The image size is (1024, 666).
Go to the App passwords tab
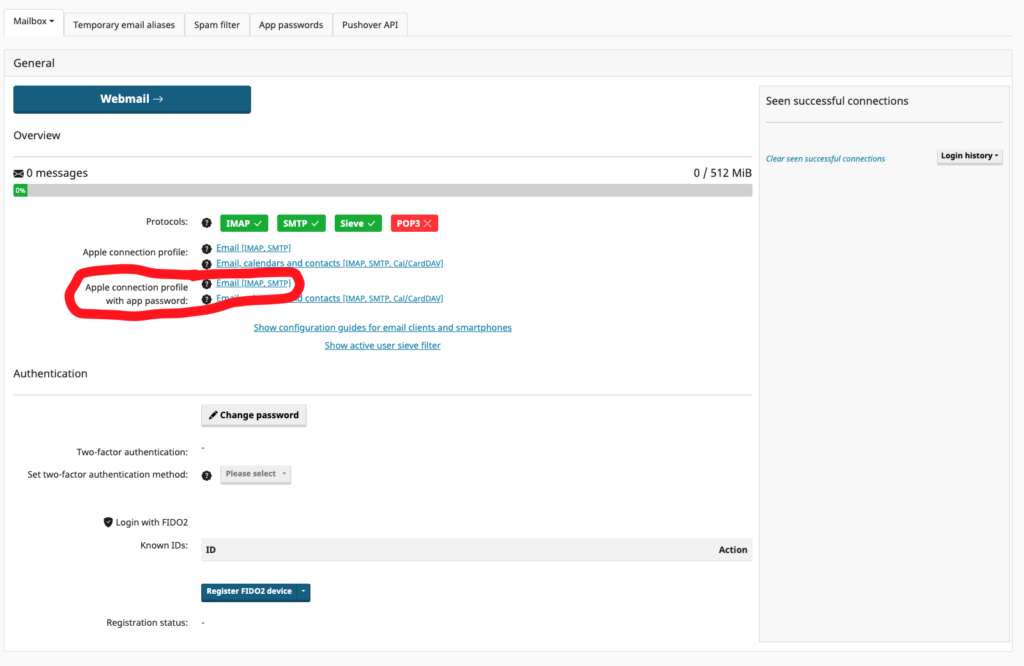coord(290,25)
